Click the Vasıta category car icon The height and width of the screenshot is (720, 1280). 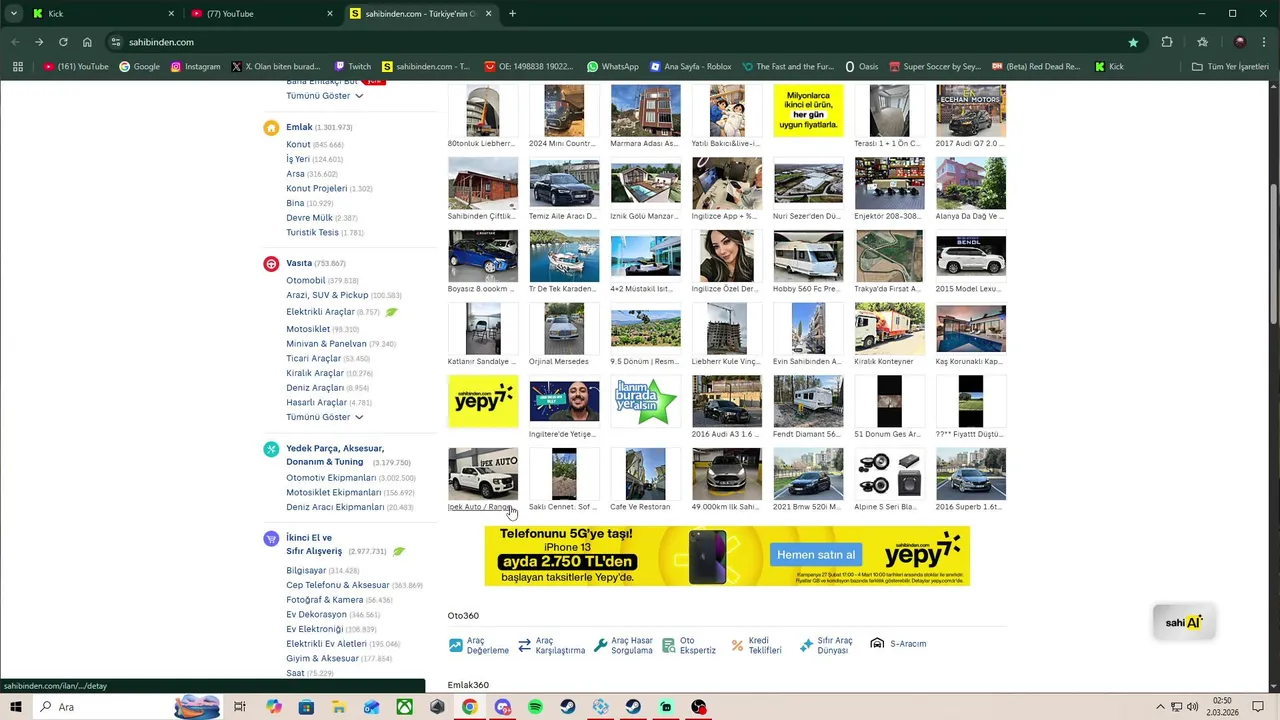[271, 264]
